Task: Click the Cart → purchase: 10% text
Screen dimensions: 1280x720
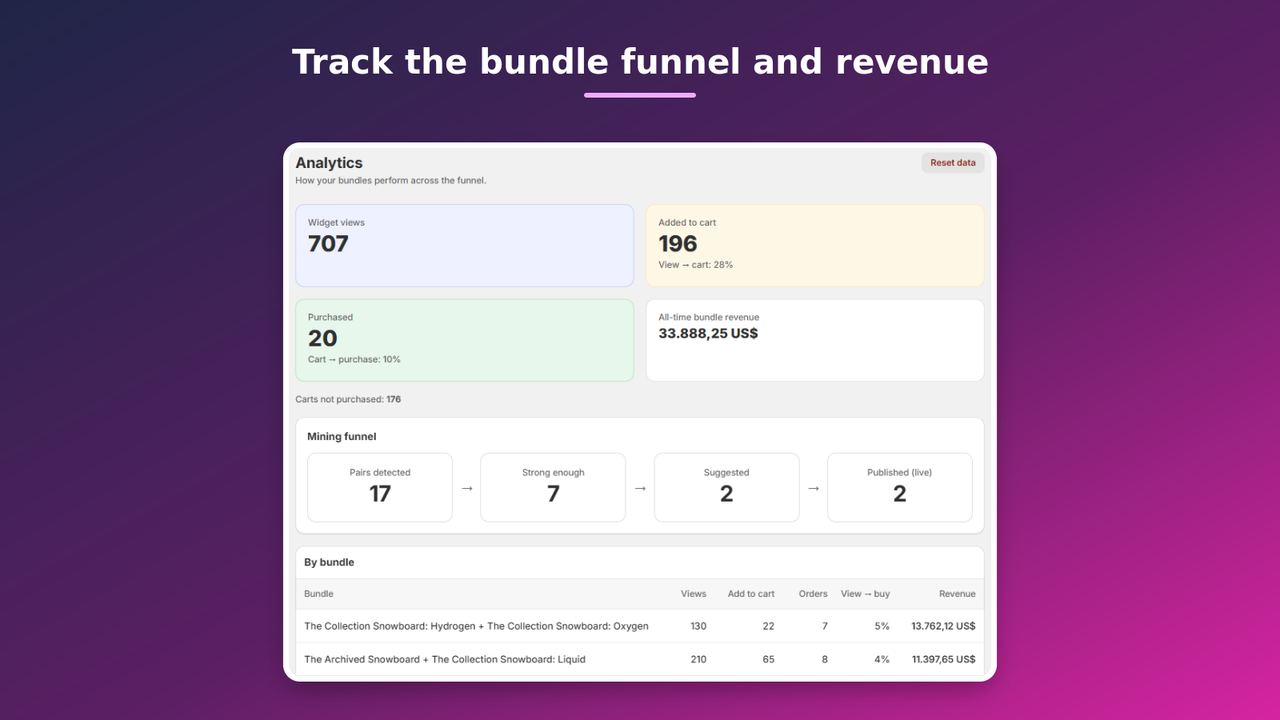Action: pyautogui.click(x=354, y=359)
